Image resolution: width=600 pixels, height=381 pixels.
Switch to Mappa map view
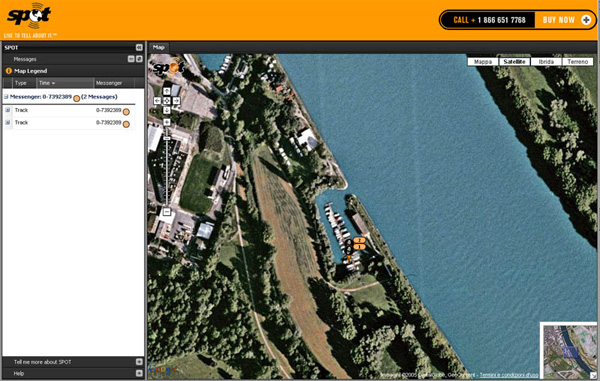(483, 62)
